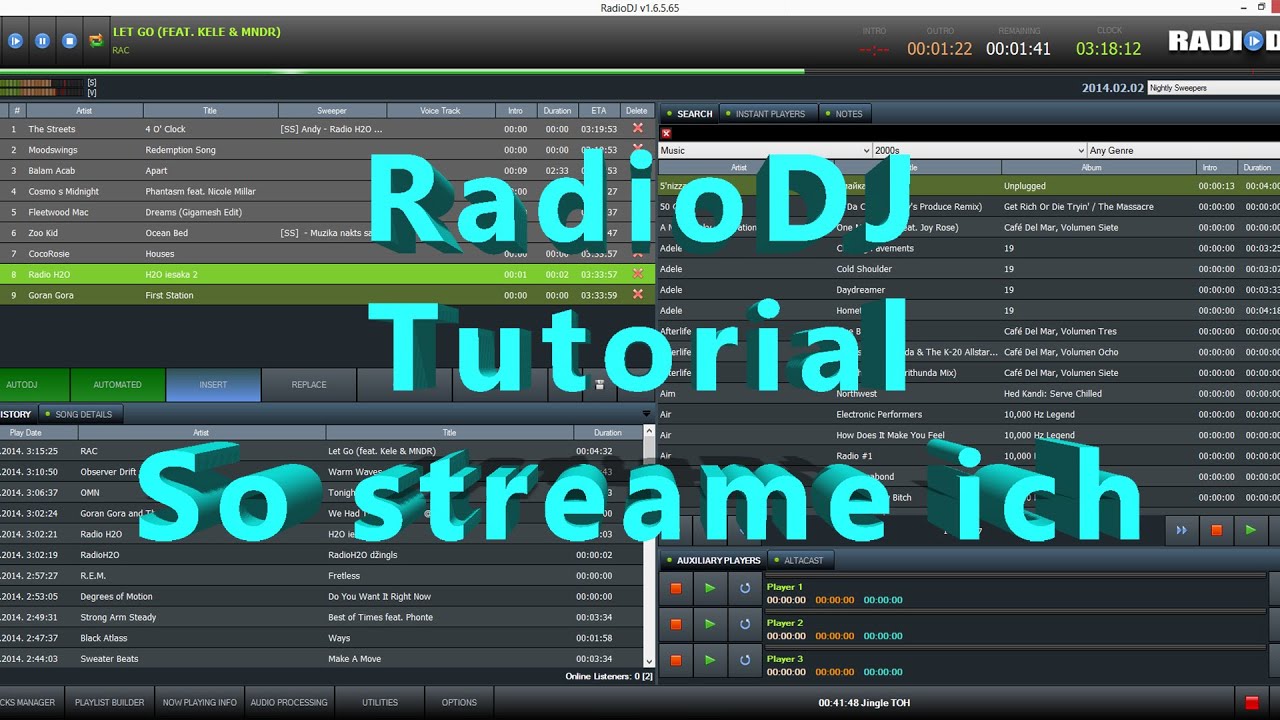The image size is (1280, 720).
Task: Toggle loop on auxiliary Player 3
Action: click(744, 660)
